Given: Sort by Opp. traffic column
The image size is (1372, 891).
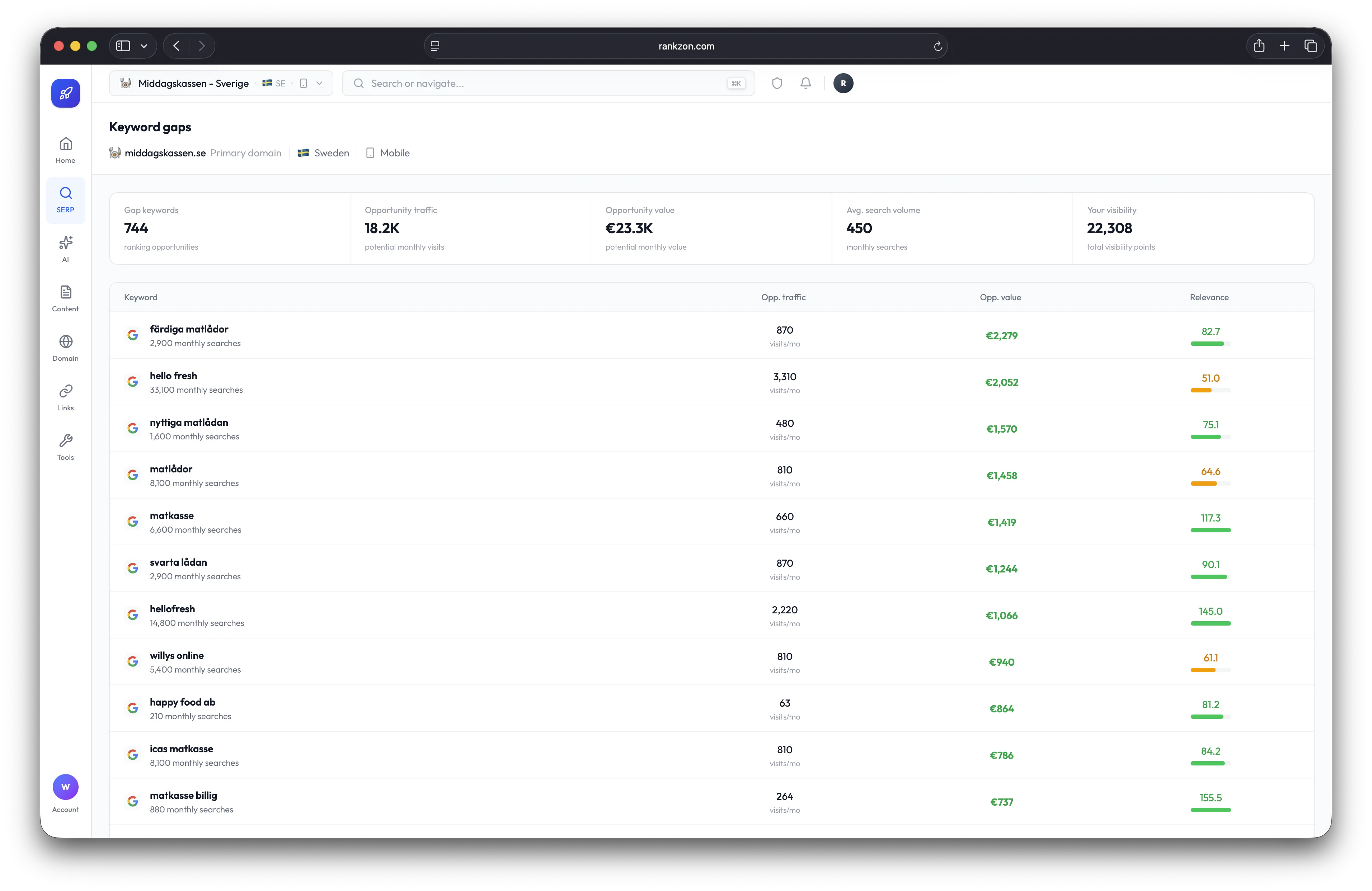Looking at the screenshot, I should click(x=784, y=297).
